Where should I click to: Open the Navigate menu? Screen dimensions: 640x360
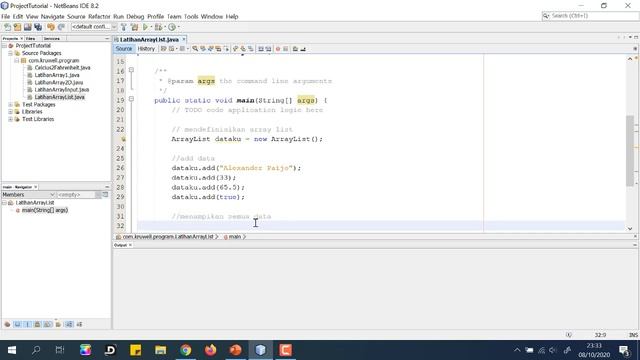pos(52,16)
